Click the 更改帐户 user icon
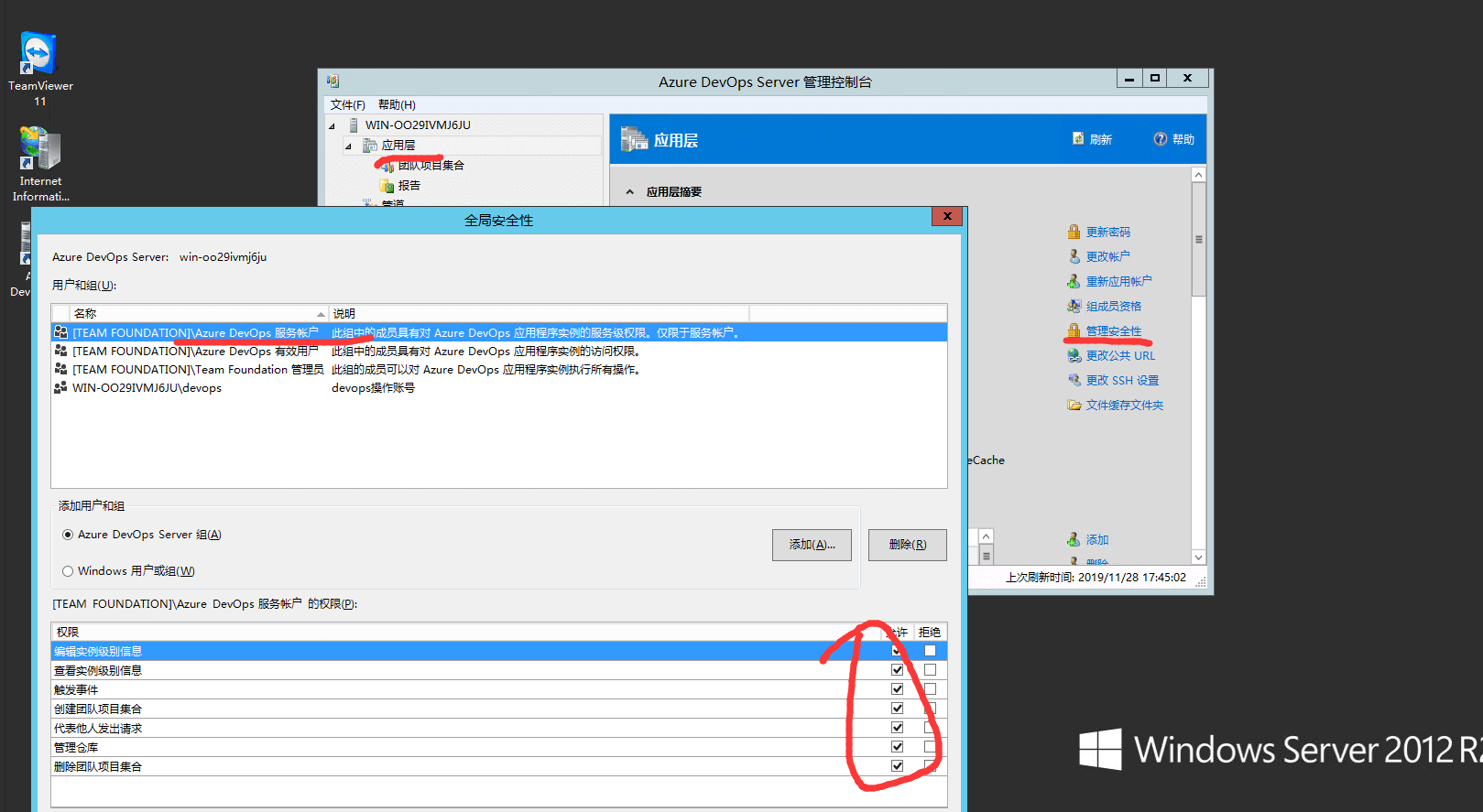The height and width of the screenshot is (812, 1483). click(x=1074, y=257)
